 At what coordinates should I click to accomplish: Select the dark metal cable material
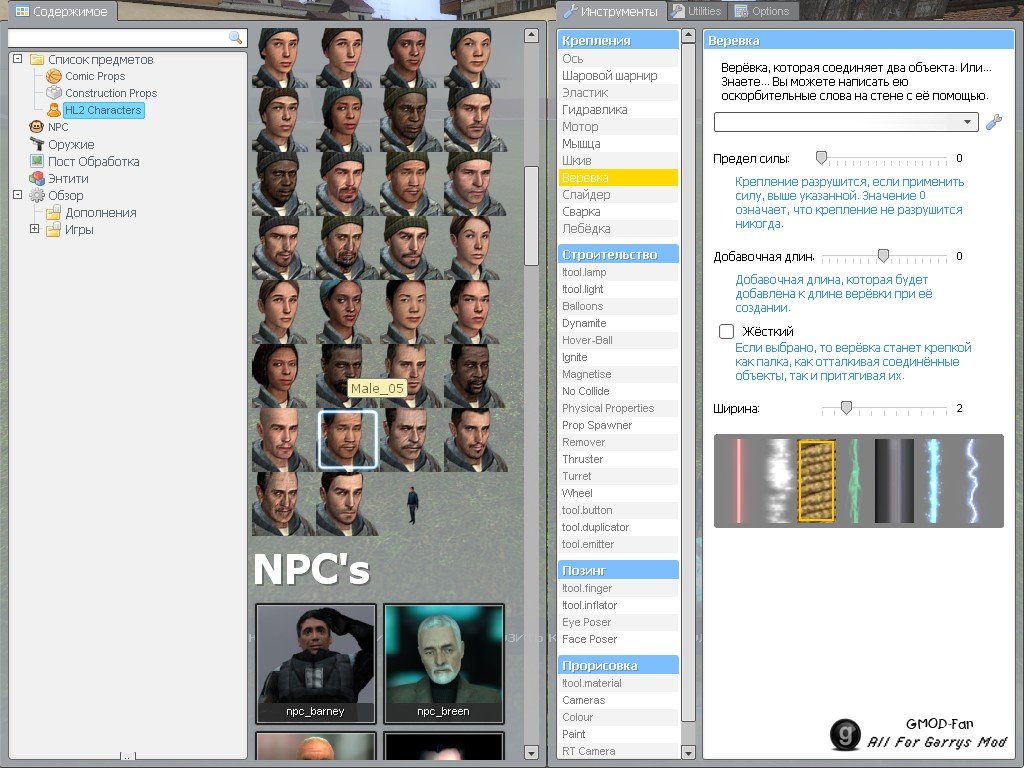[x=894, y=481]
